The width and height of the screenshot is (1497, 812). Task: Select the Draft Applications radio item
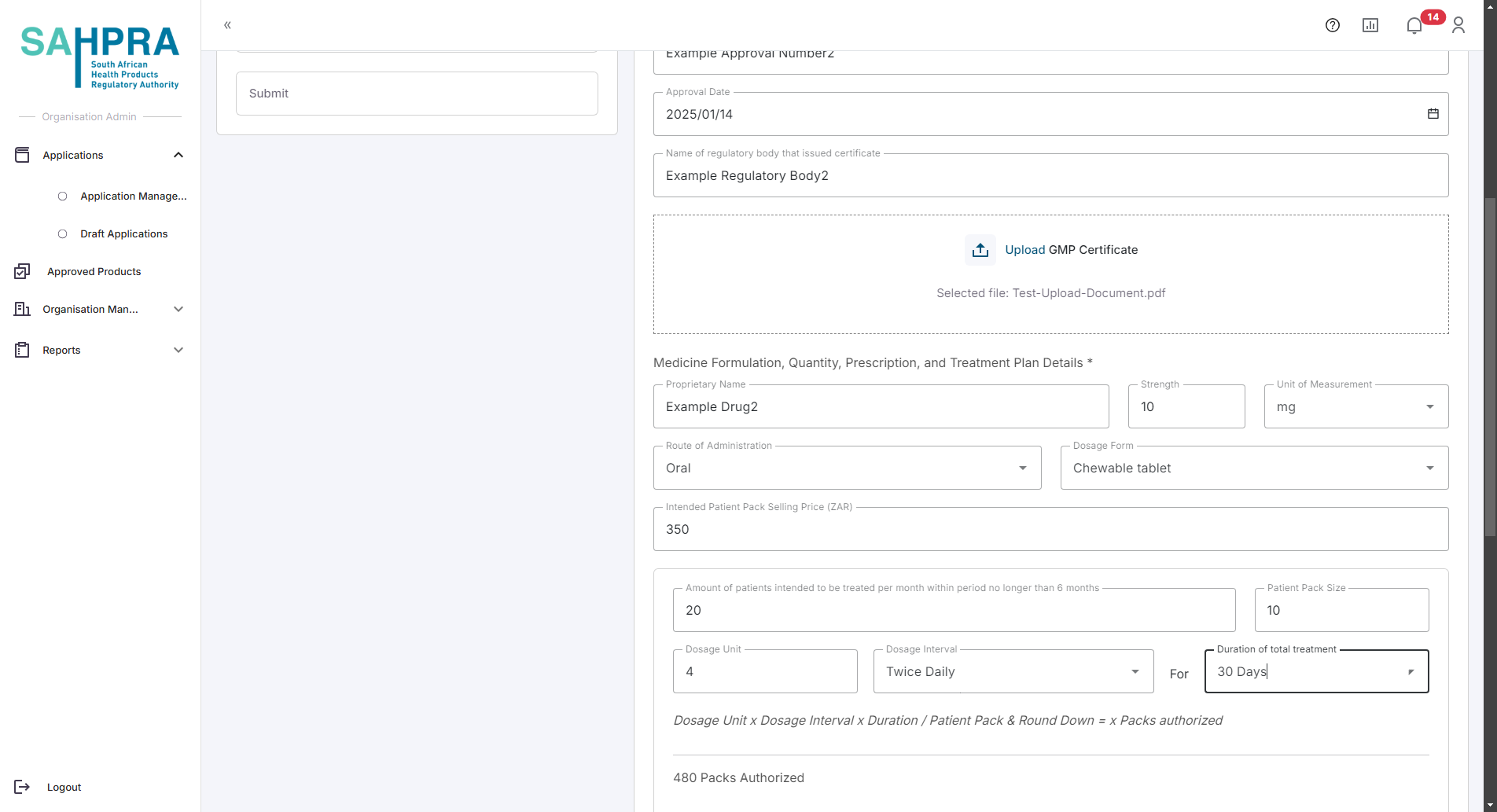click(63, 234)
